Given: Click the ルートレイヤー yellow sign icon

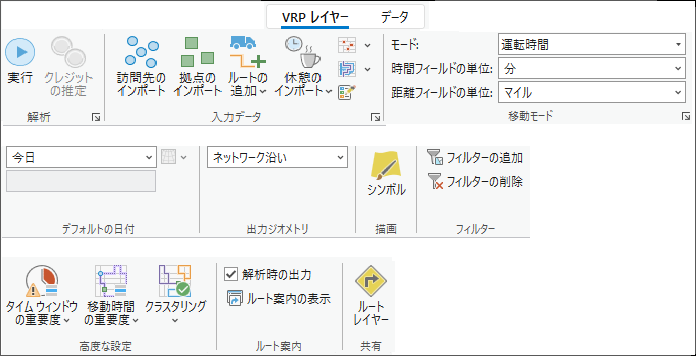Looking at the screenshot, I should pyautogui.click(x=371, y=281).
